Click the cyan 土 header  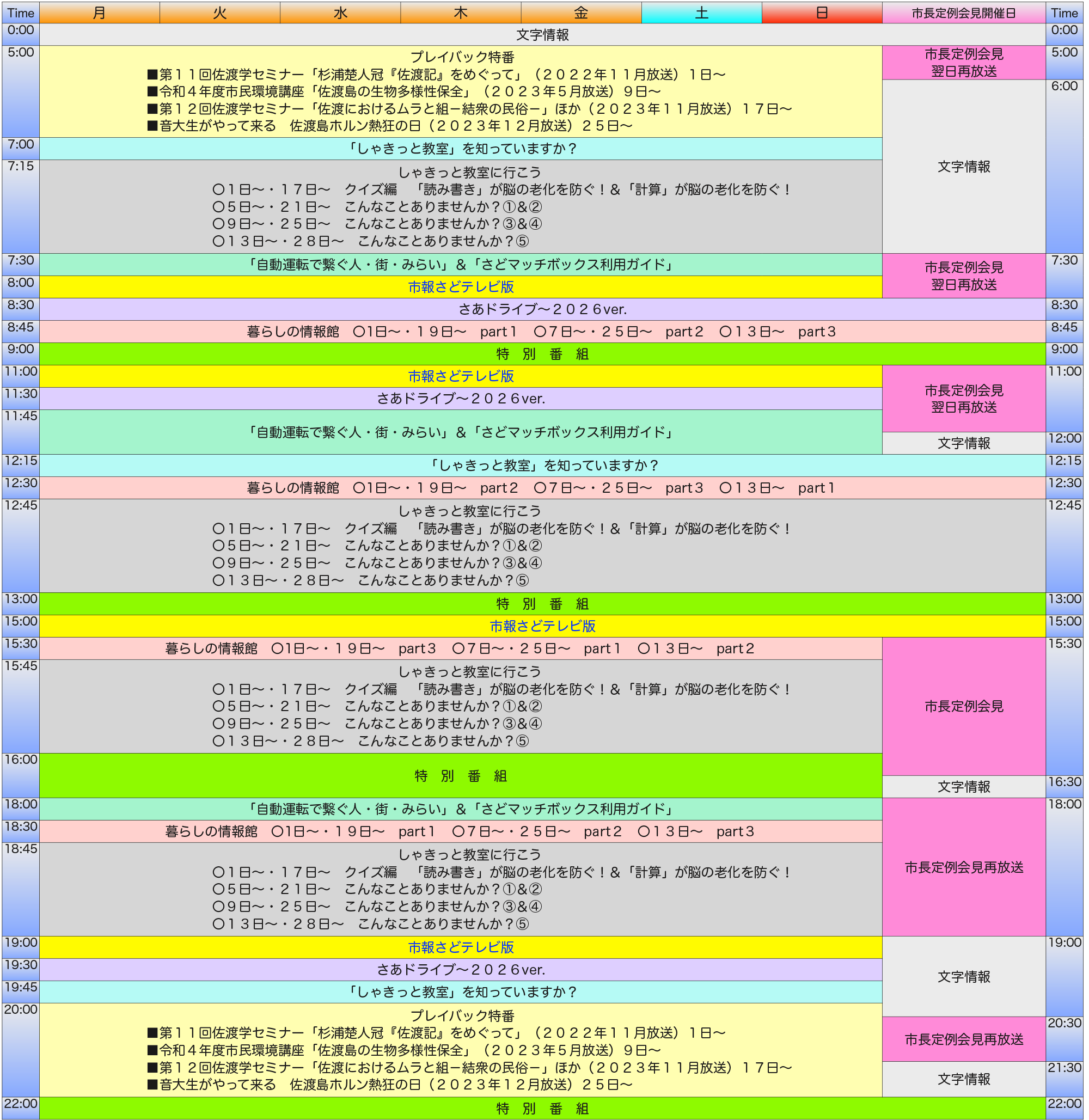coord(701,13)
